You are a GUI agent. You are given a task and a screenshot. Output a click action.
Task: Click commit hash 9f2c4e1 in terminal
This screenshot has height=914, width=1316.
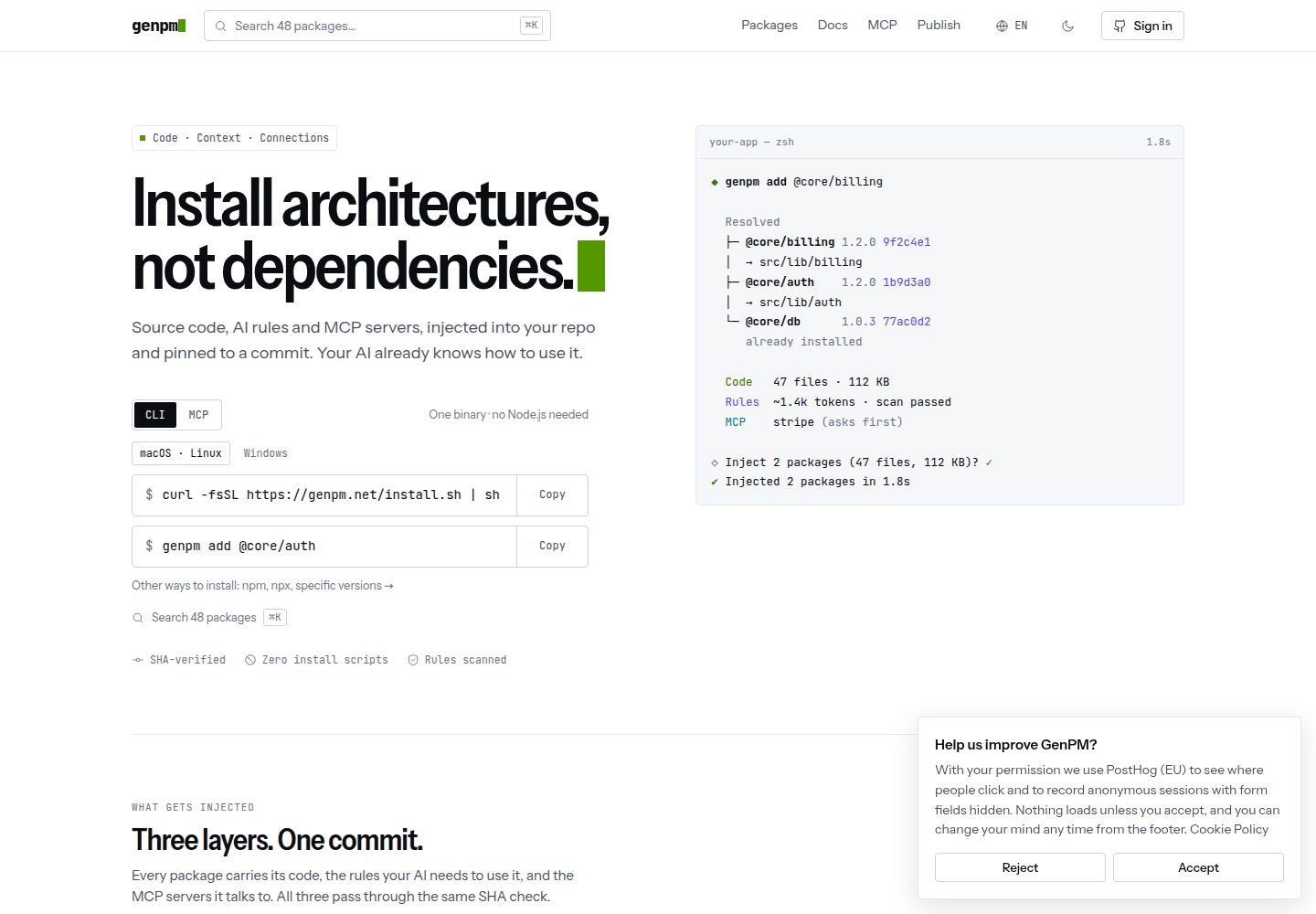click(907, 242)
